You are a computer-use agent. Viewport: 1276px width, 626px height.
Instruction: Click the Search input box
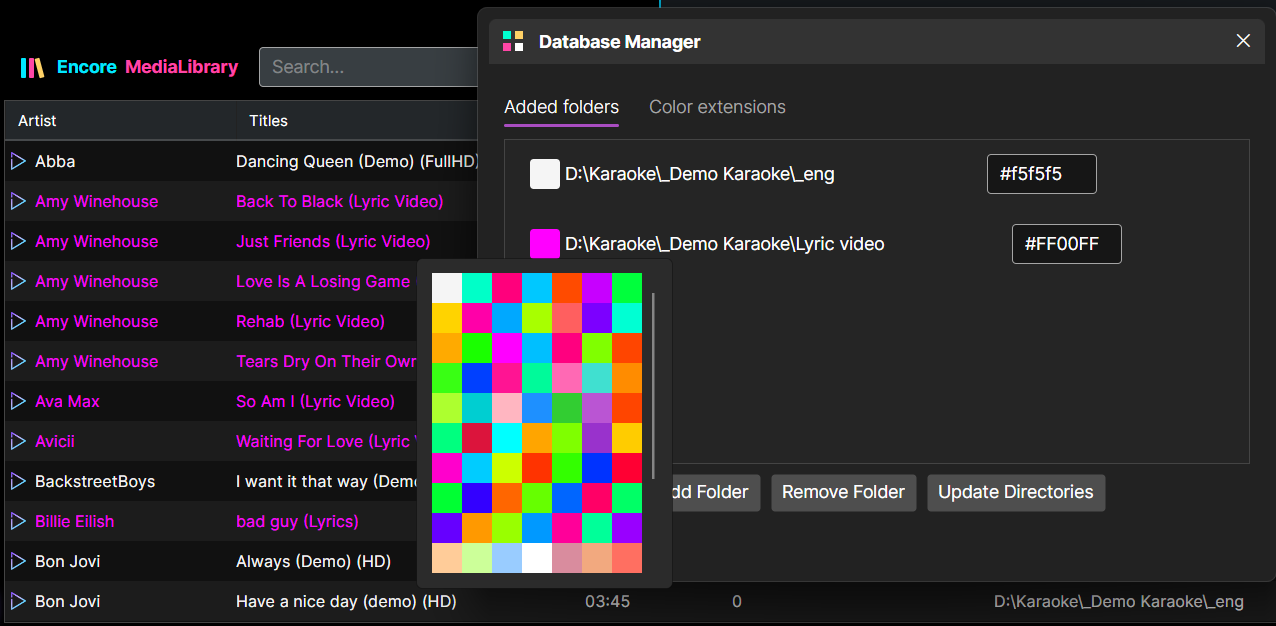pyautogui.click(x=370, y=67)
